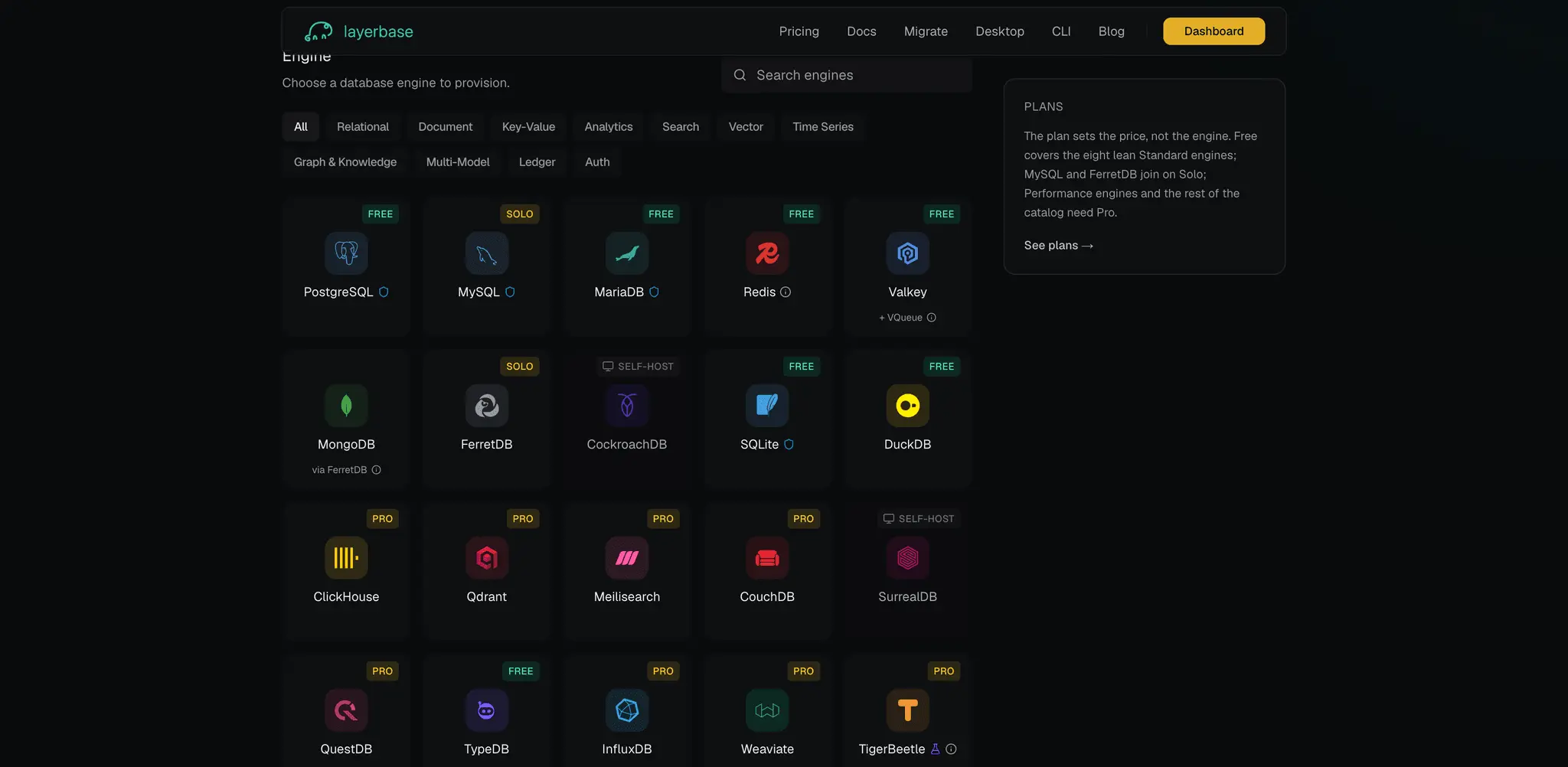Click the SOLO badge on MySQL card
Viewport: 1568px width, 767px height.
[520, 214]
